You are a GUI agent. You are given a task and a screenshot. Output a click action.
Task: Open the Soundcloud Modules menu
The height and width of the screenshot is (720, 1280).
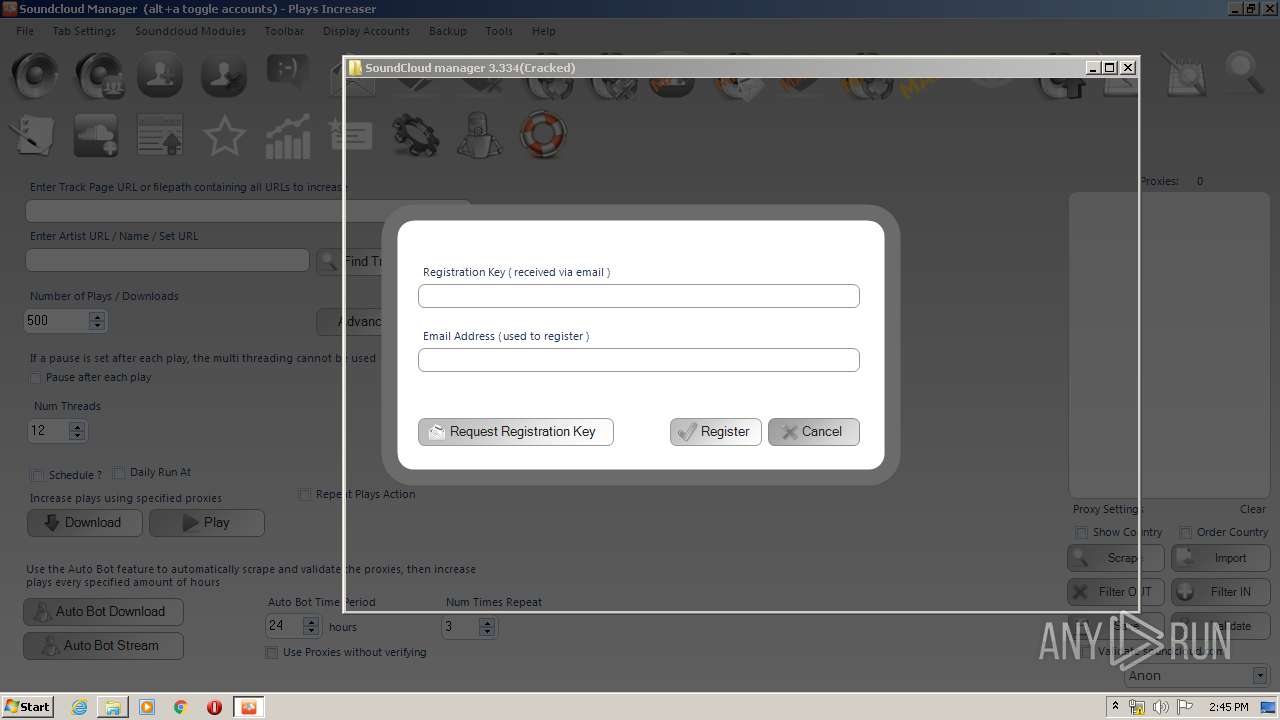(x=190, y=31)
